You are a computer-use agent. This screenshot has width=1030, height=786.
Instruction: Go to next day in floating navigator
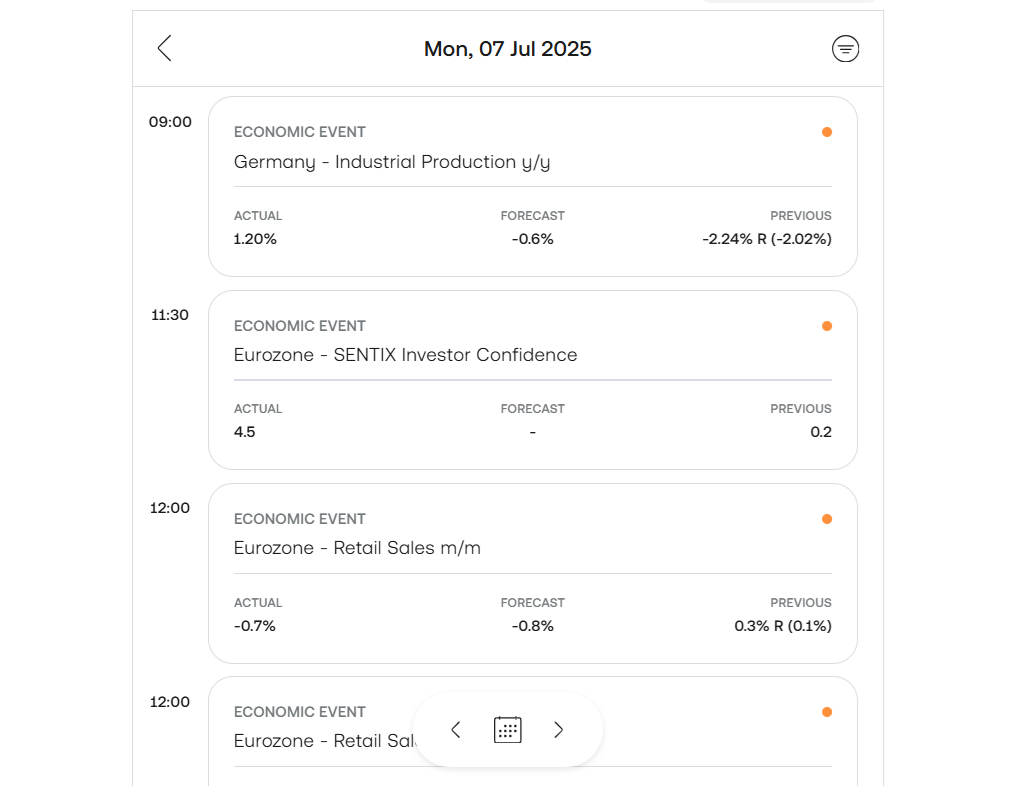point(558,730)
